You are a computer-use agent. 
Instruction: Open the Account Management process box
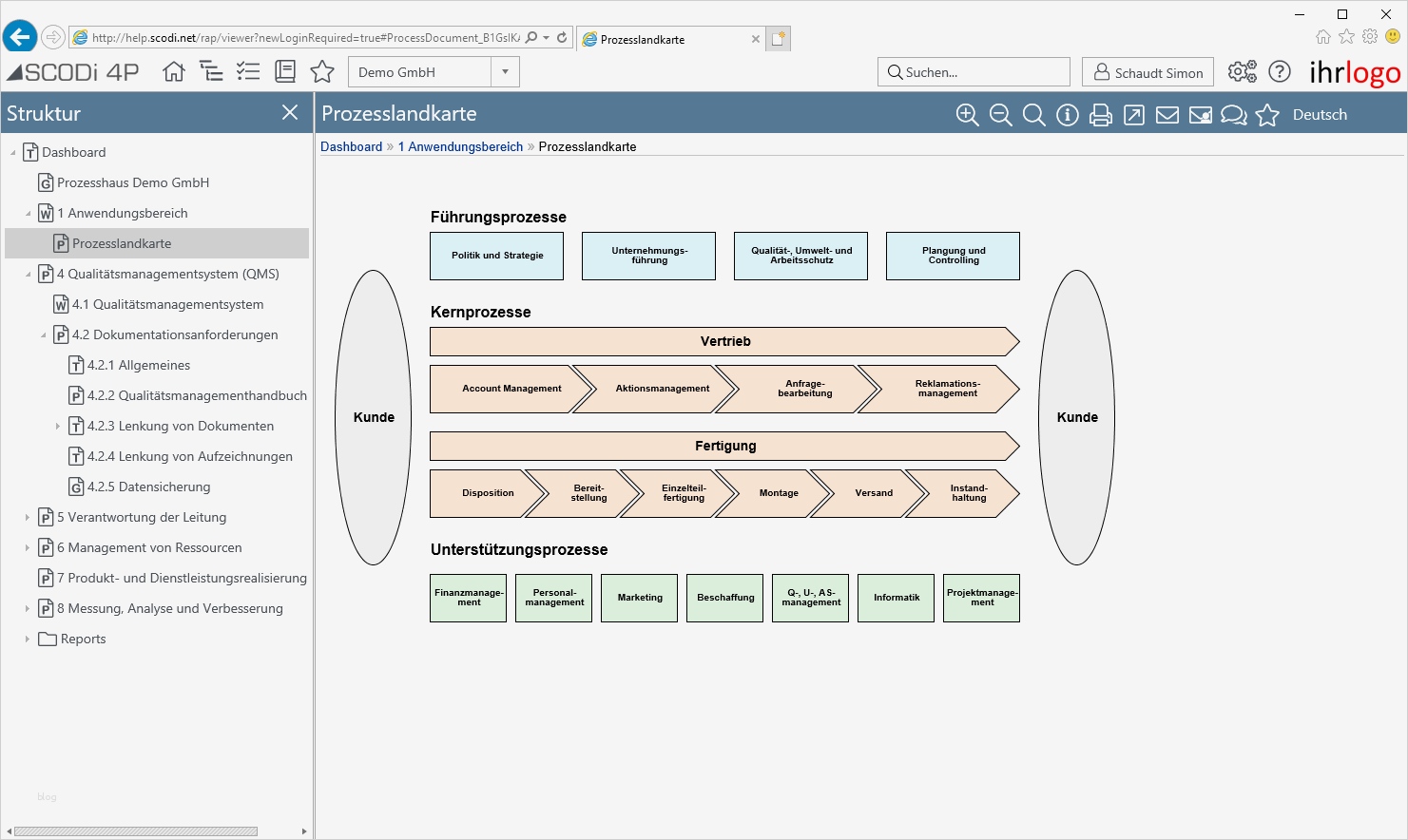(x=511, y=389)
